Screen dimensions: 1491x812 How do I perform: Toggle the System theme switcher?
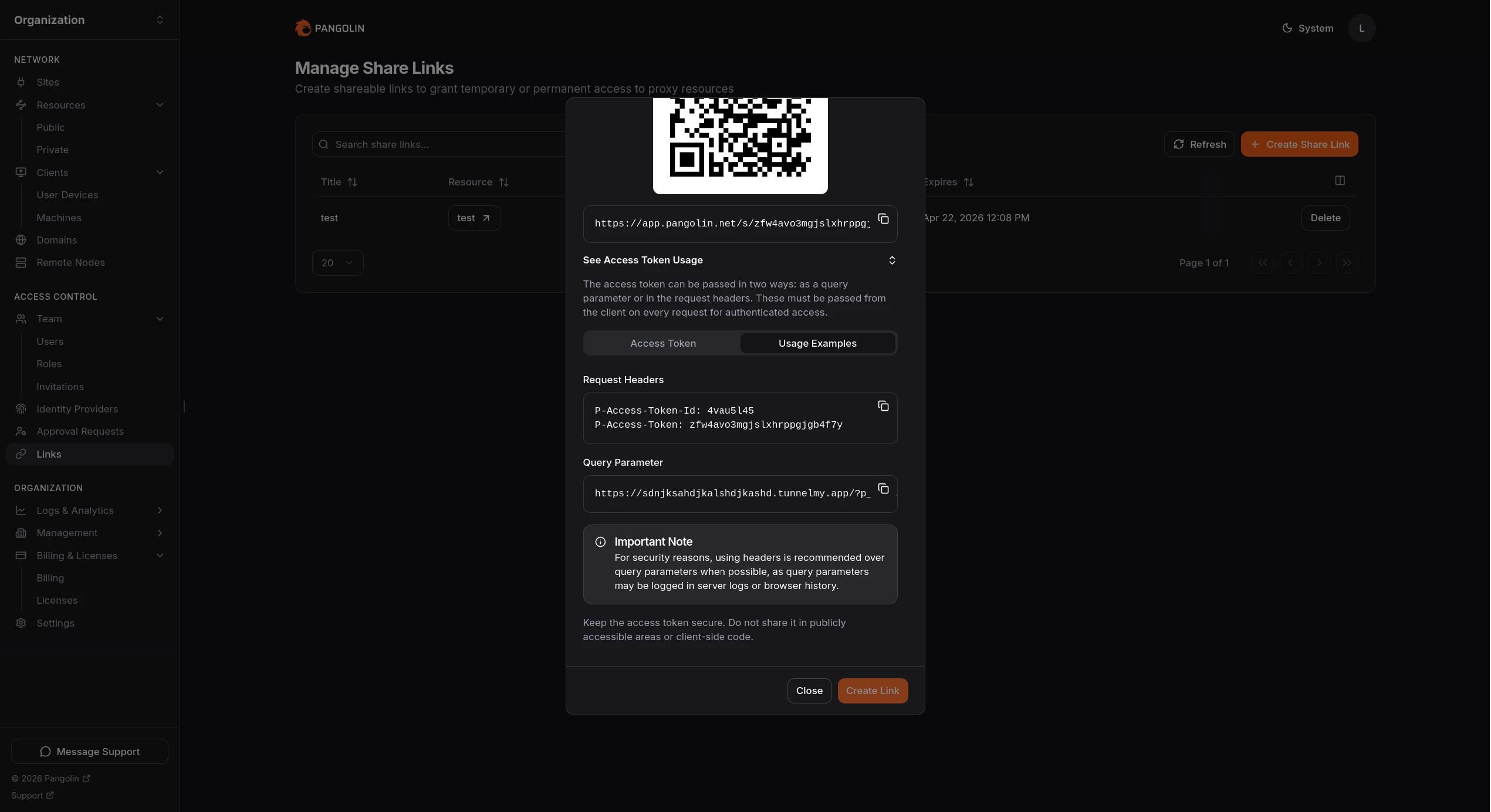click(x=1307, y=28)
